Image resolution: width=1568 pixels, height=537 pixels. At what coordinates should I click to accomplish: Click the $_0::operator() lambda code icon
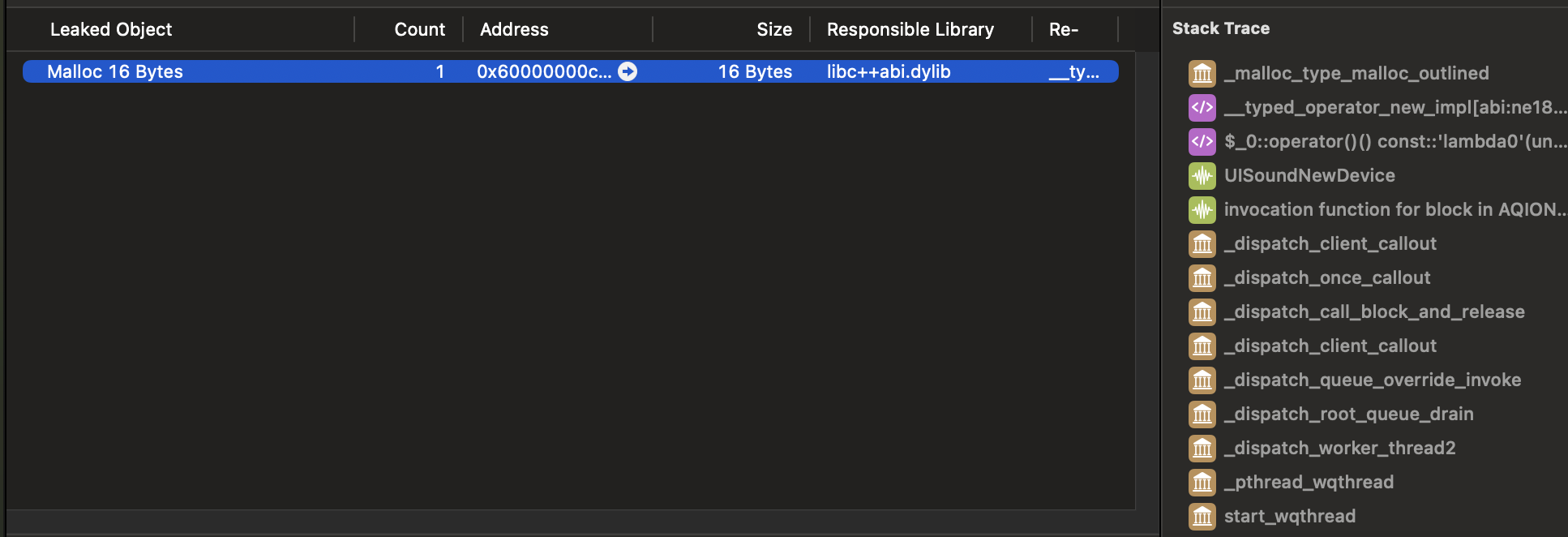pos(1202,141)
